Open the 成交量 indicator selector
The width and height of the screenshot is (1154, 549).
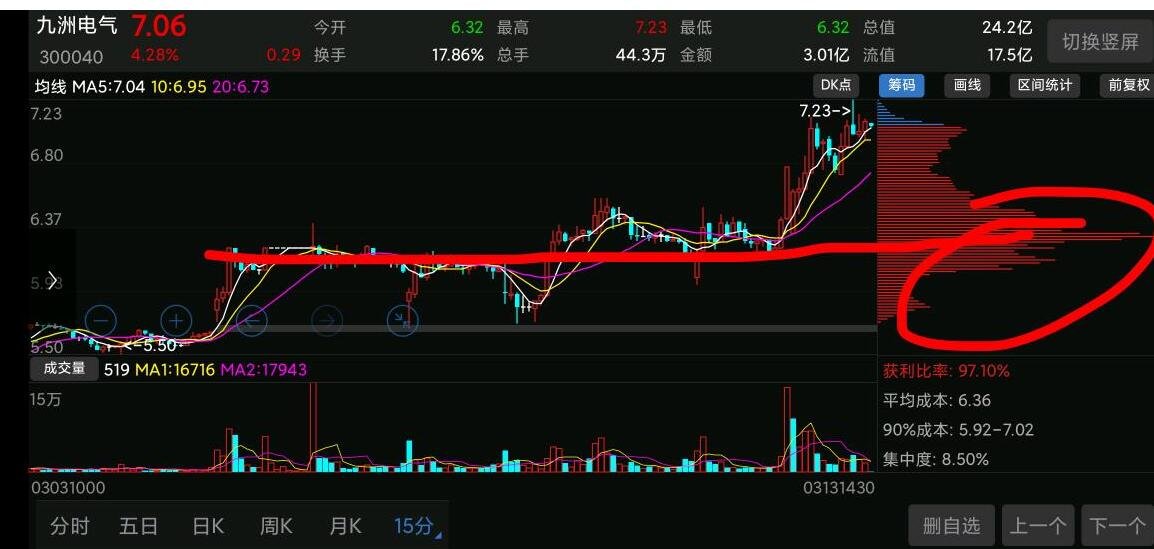64,369
